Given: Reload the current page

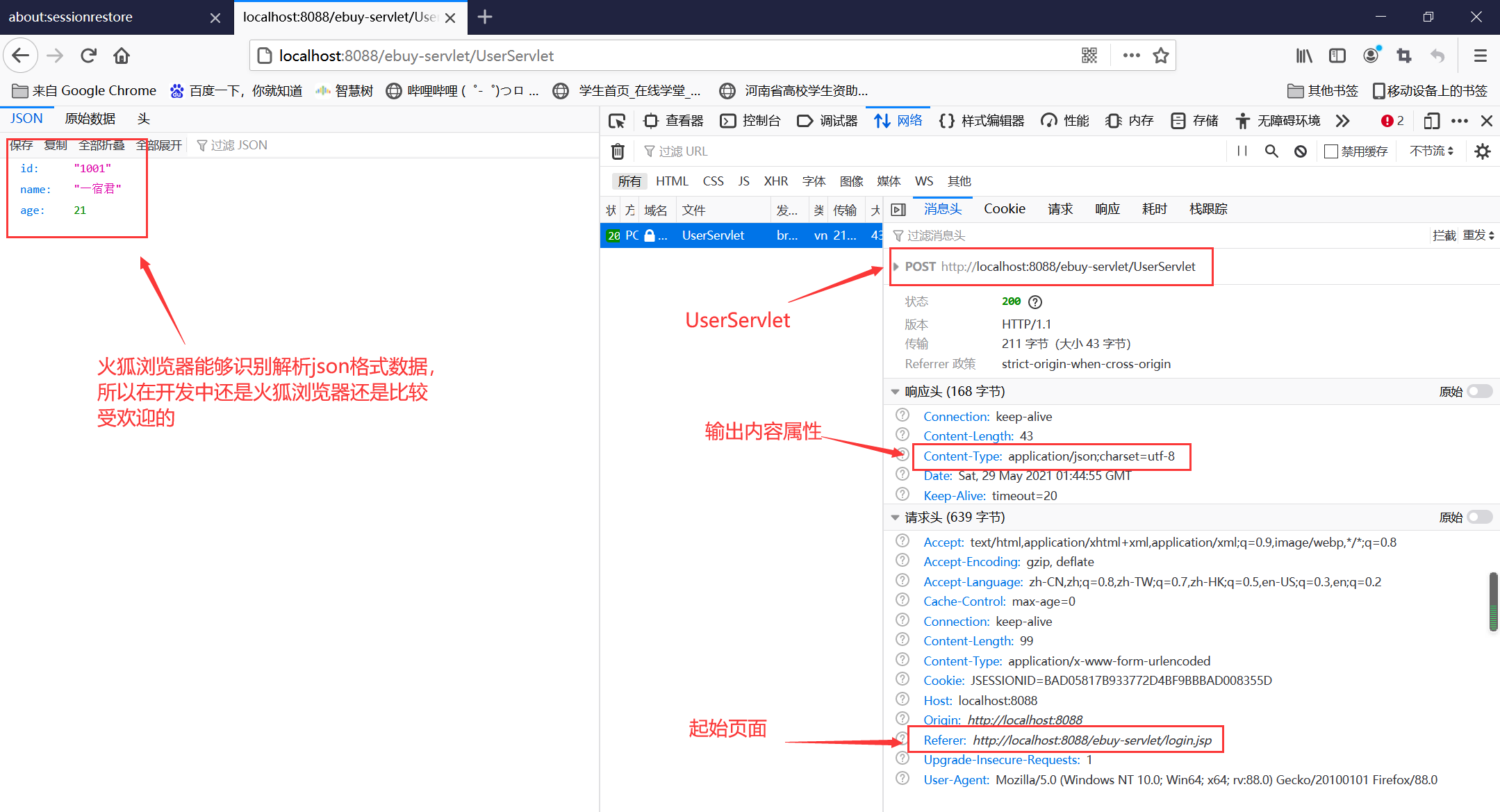Looking at the screenshot, I should click(88, 56).
